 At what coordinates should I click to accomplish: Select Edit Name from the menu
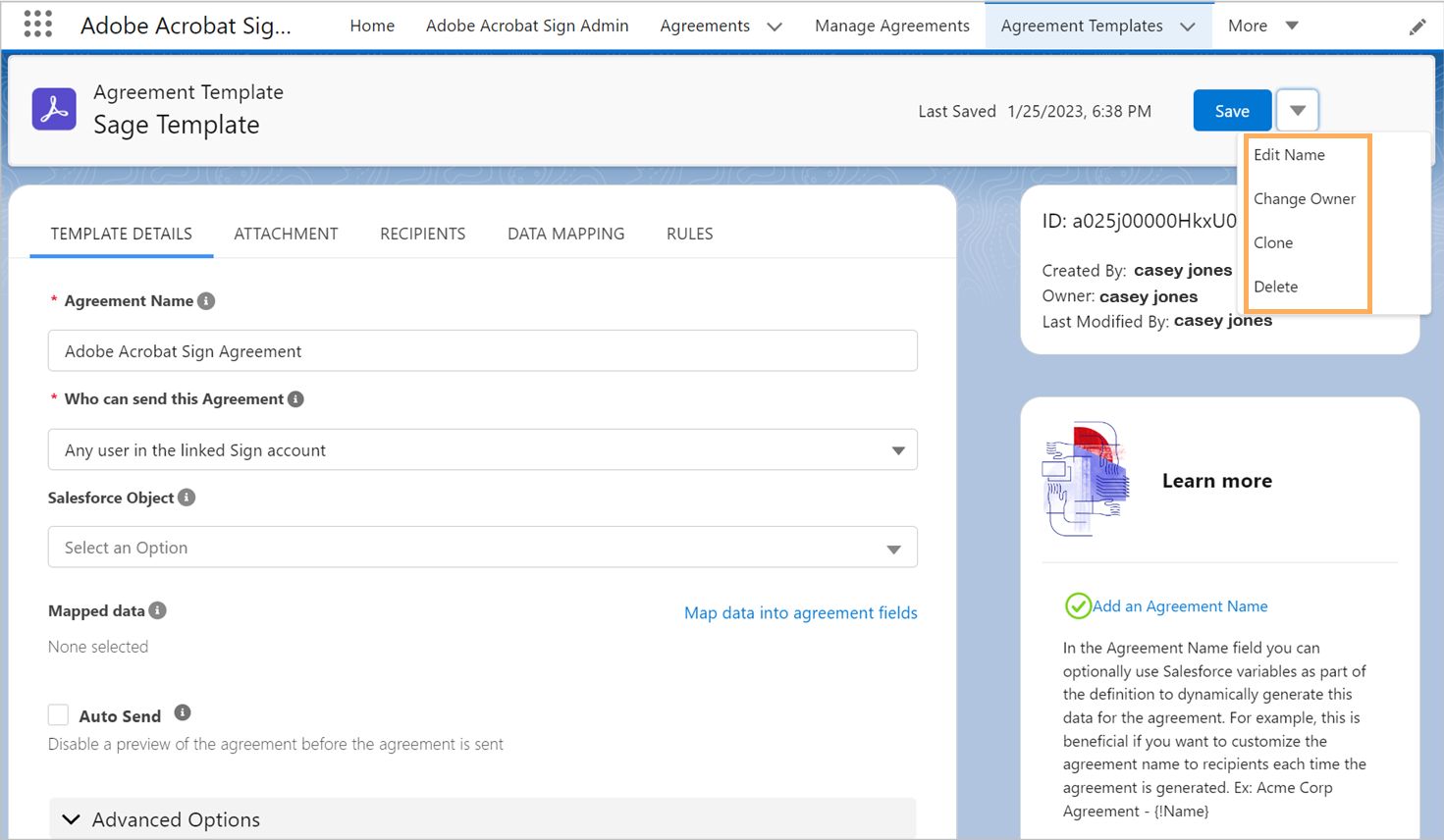coord(1289,155)
